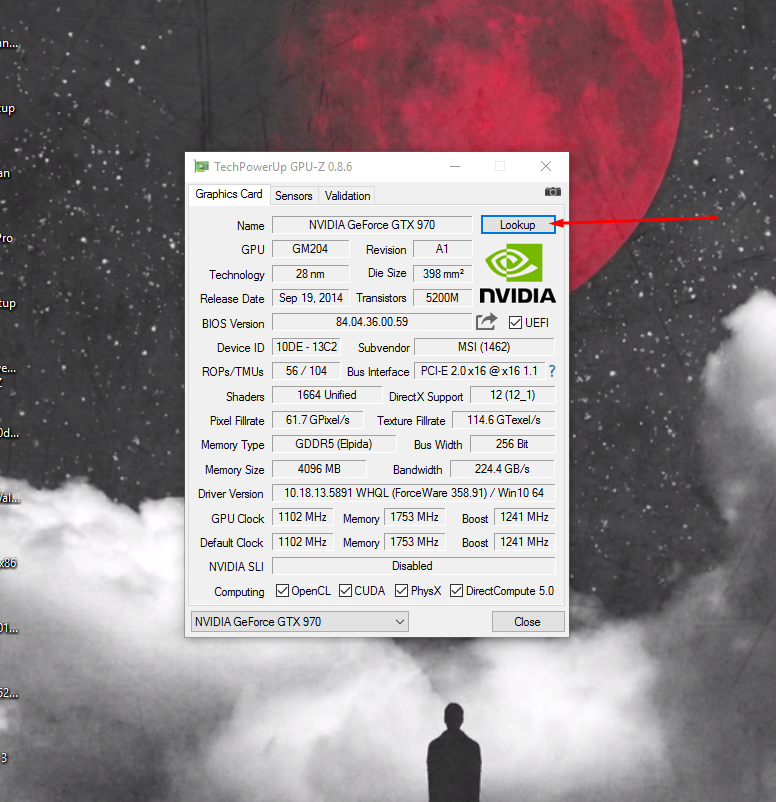Screen dimensions: 776x802
Task: Minimize the GPU-Z window
Action: tap(455, 166)
